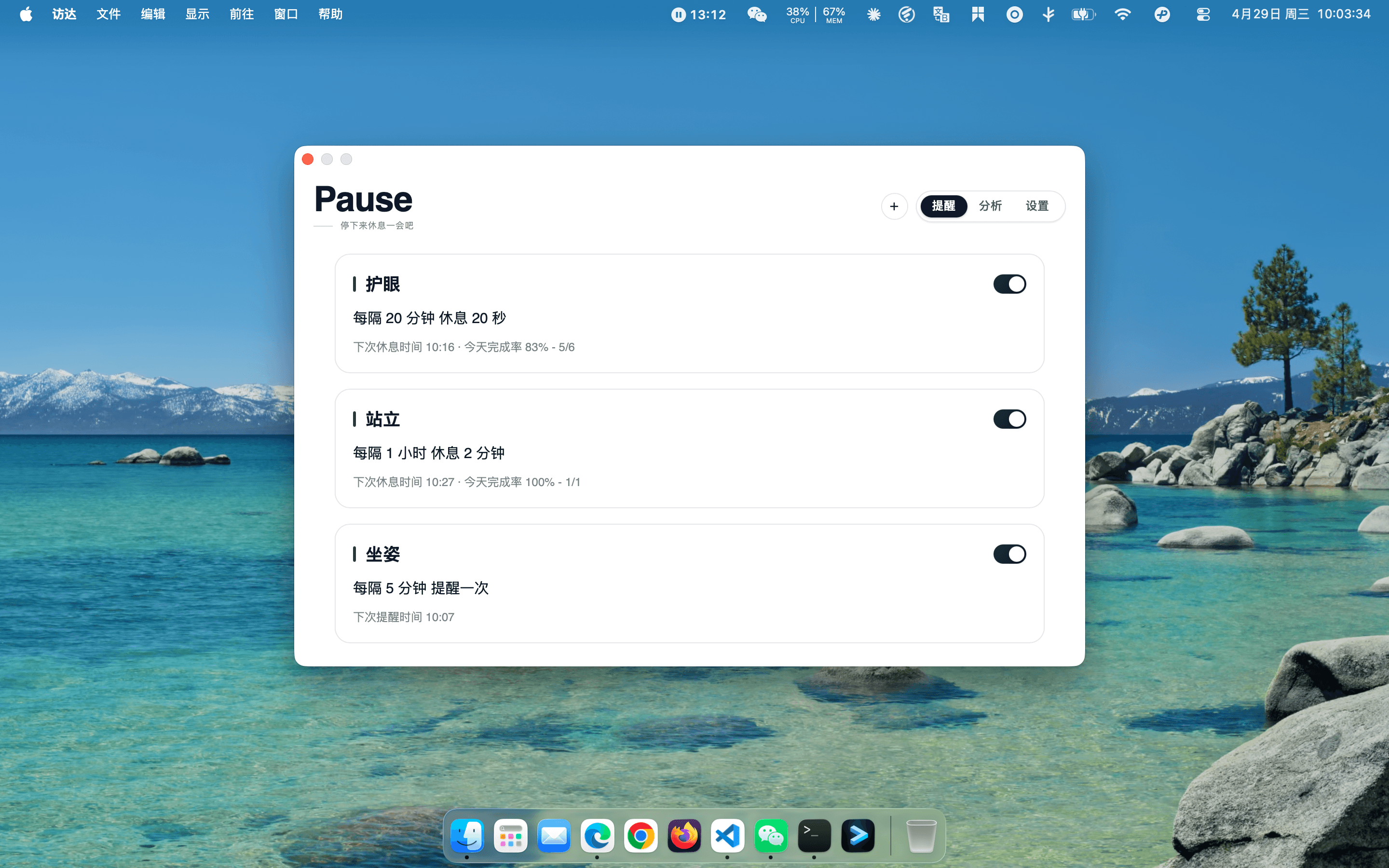Open Mail from the Dock

(x=554, y=835)
